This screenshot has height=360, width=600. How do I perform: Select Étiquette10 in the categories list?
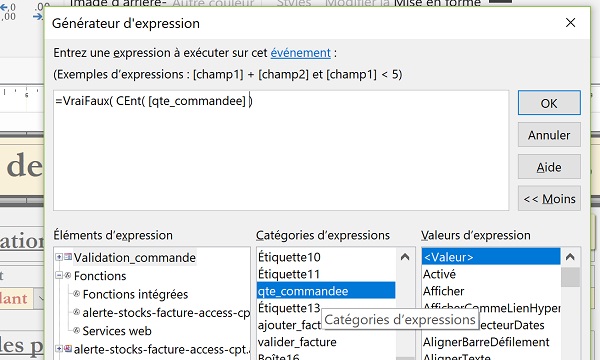289,257
